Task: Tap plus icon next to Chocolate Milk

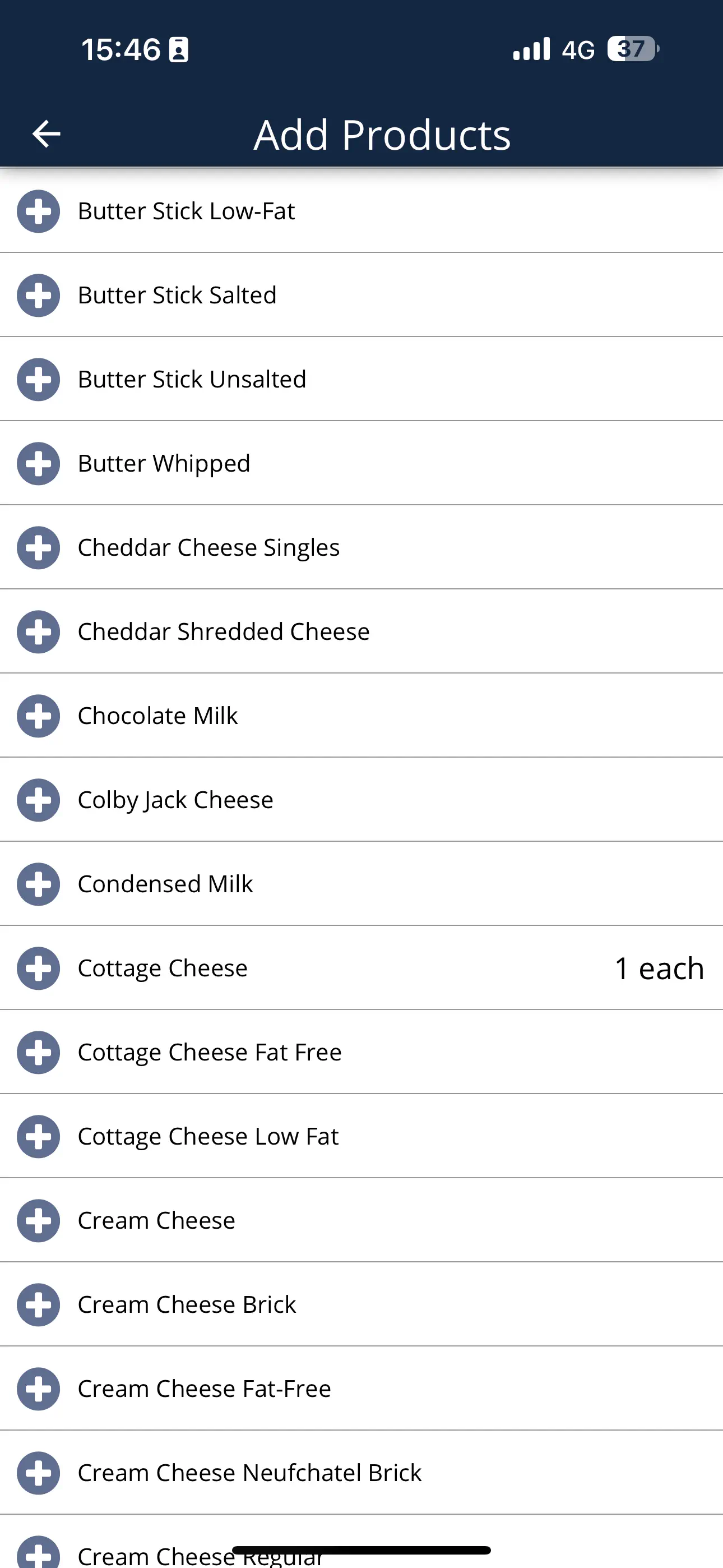Action: 38,715
